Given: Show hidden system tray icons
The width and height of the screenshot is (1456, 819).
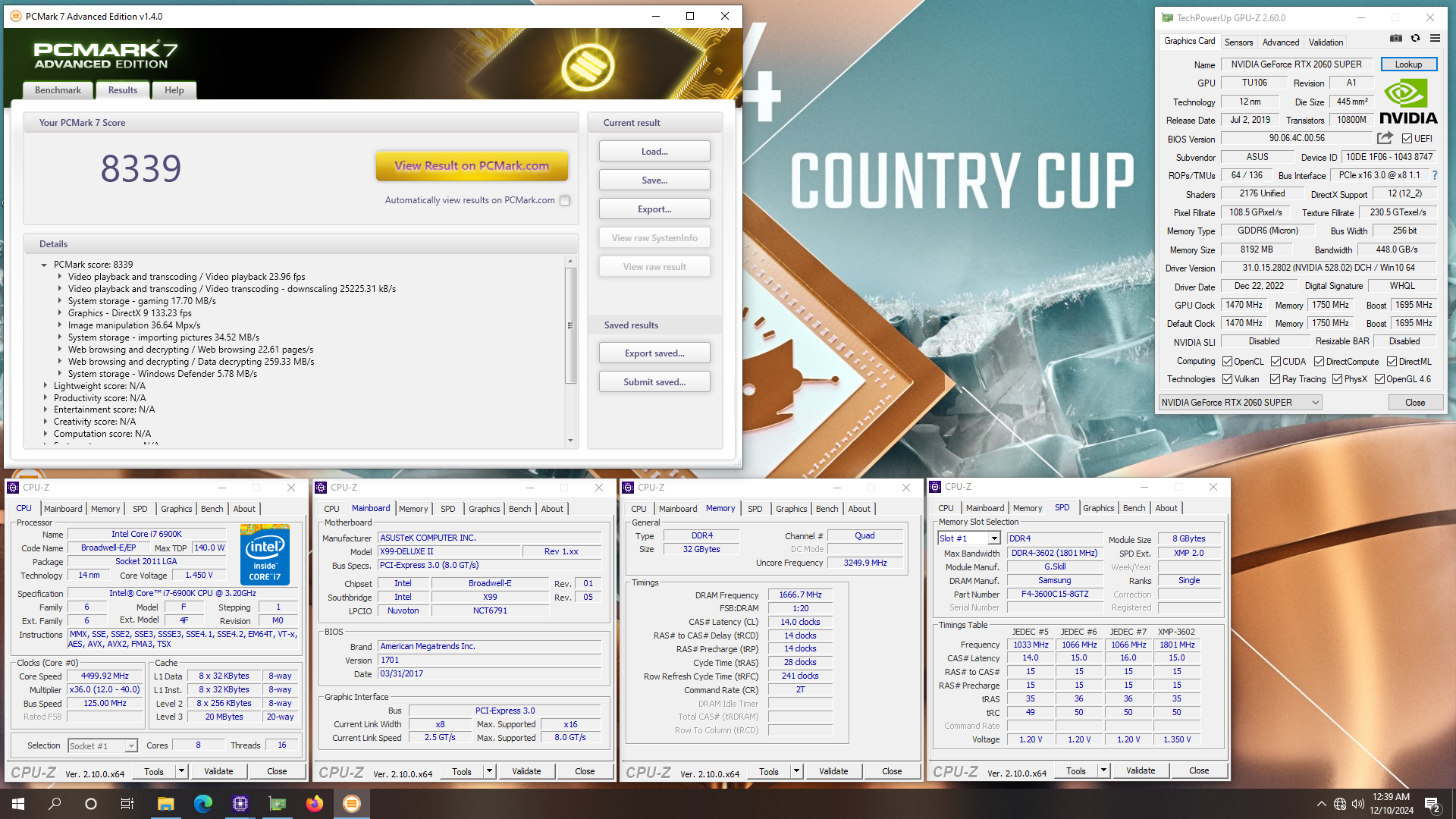Looking at the screenshot, I should click(1322, 804).
